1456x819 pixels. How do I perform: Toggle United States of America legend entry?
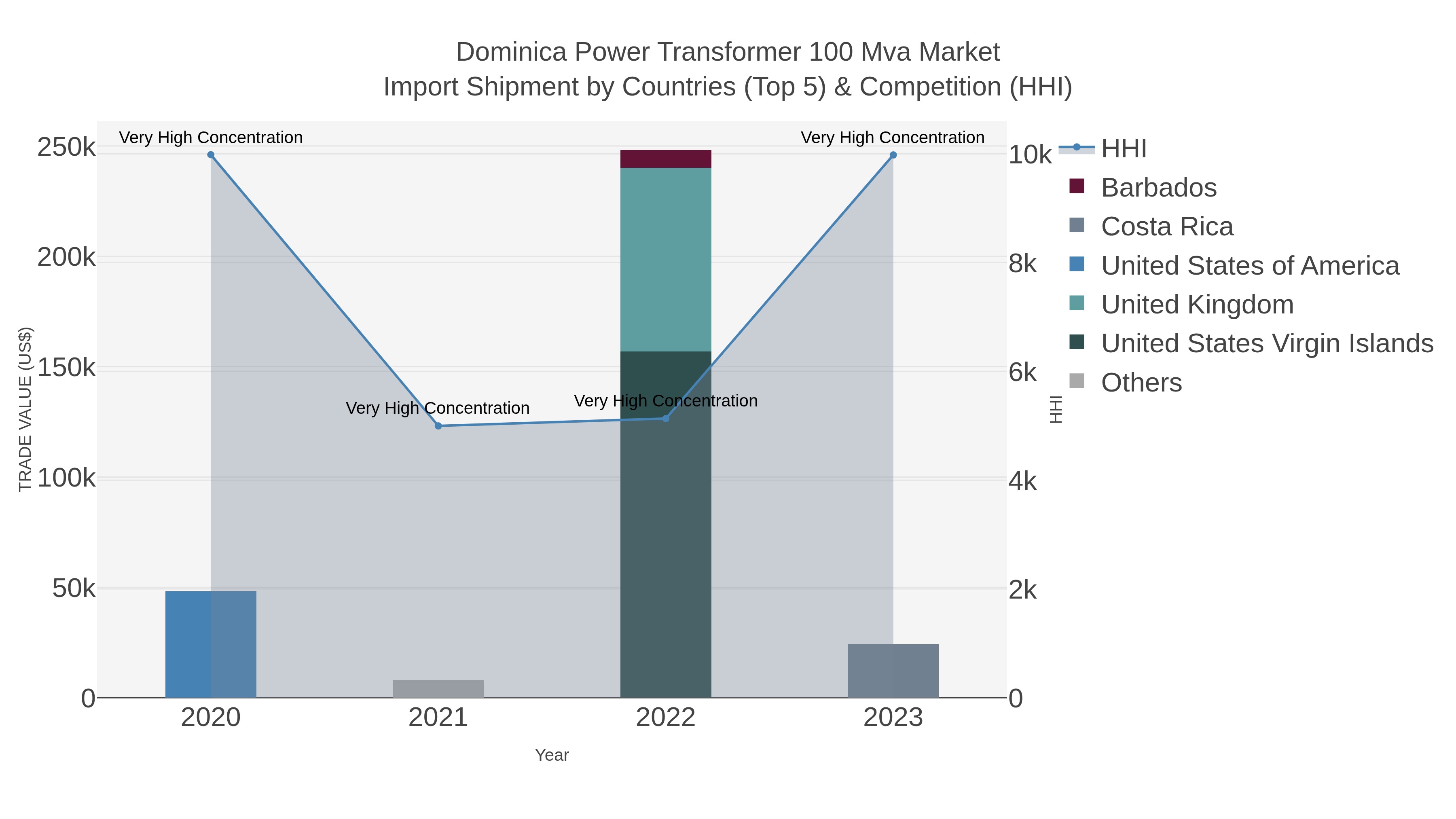(1234, 266)
